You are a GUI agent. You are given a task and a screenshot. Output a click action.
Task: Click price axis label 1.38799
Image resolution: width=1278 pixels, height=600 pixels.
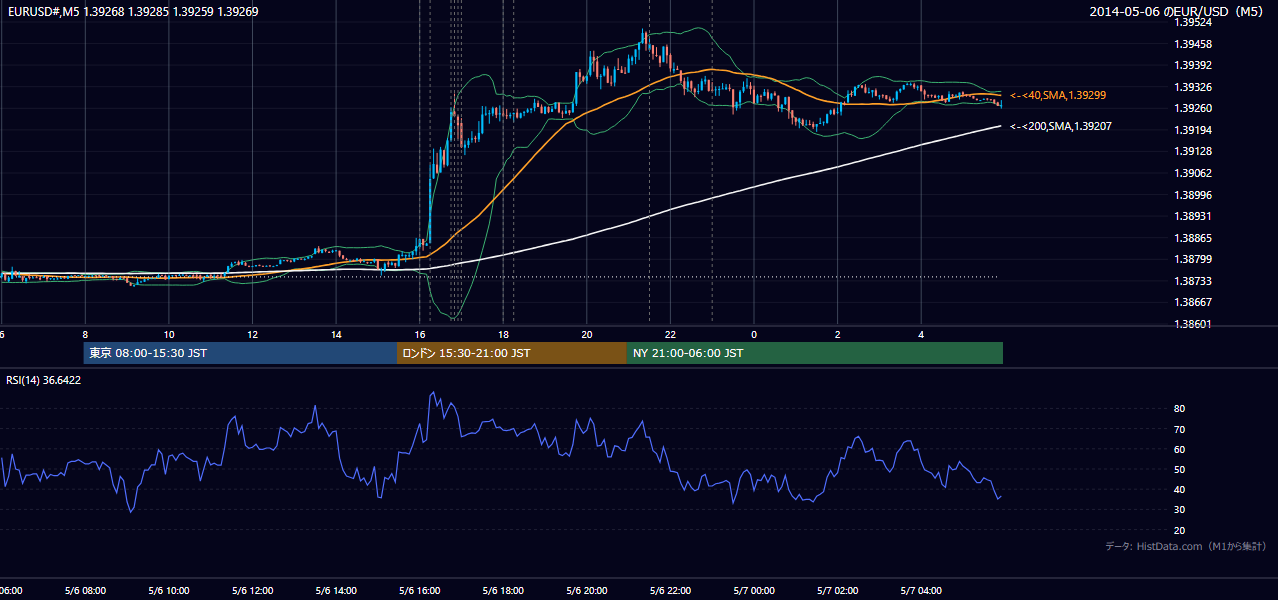(1192, 259)
